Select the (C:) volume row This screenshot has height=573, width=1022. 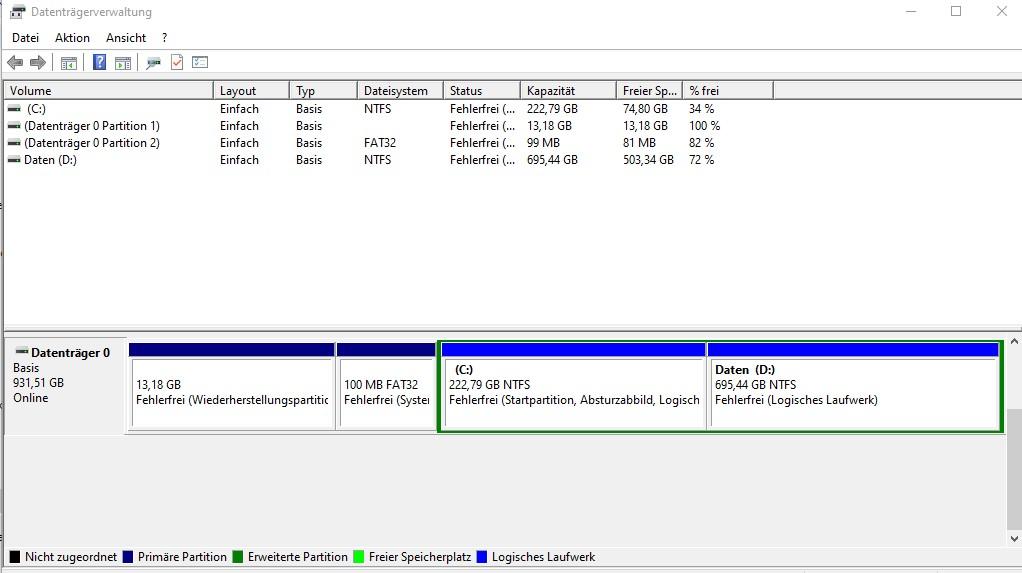(389, 109)
